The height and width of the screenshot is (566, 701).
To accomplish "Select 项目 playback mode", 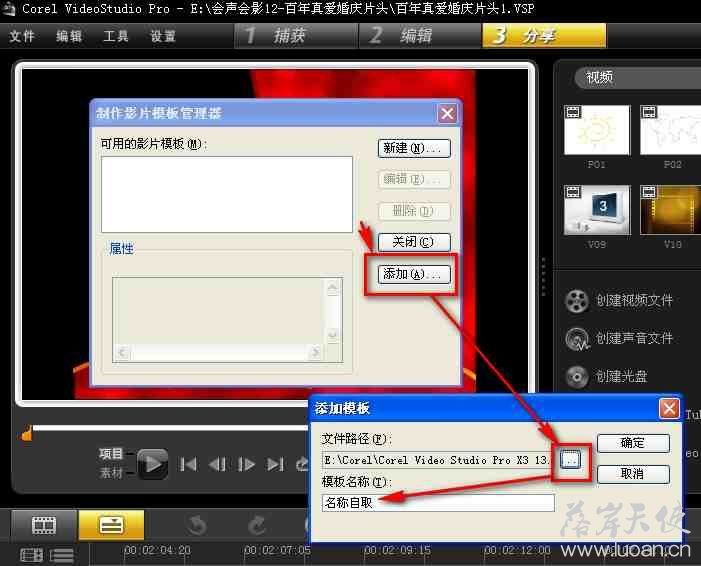I will click(110, 454).
